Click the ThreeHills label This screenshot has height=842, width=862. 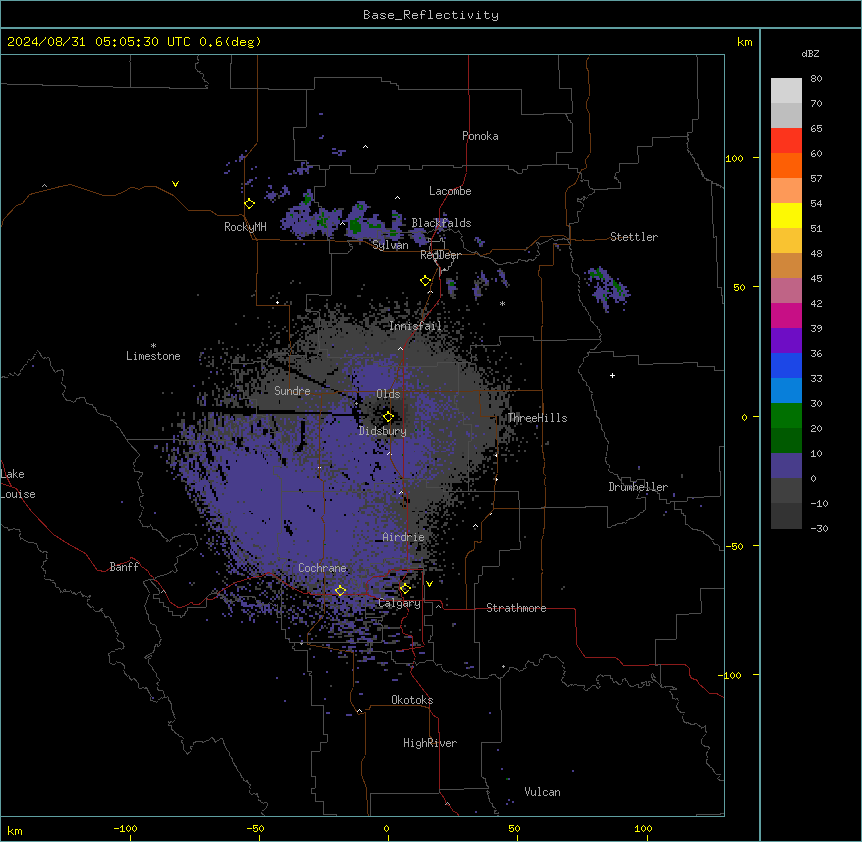click(537, 418)
